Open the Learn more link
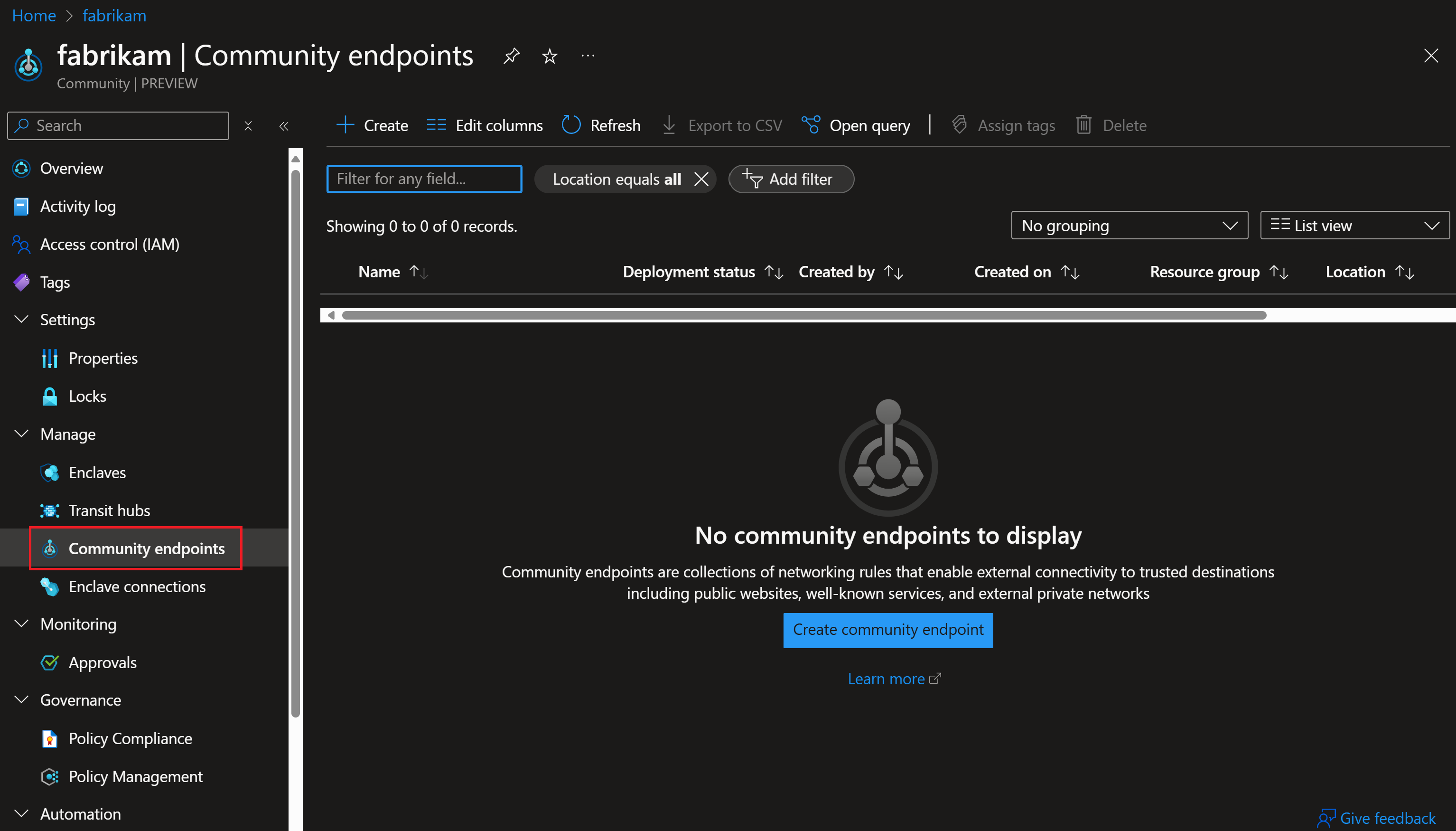This screenshot has width=1456, height=831. pos(894,679)
